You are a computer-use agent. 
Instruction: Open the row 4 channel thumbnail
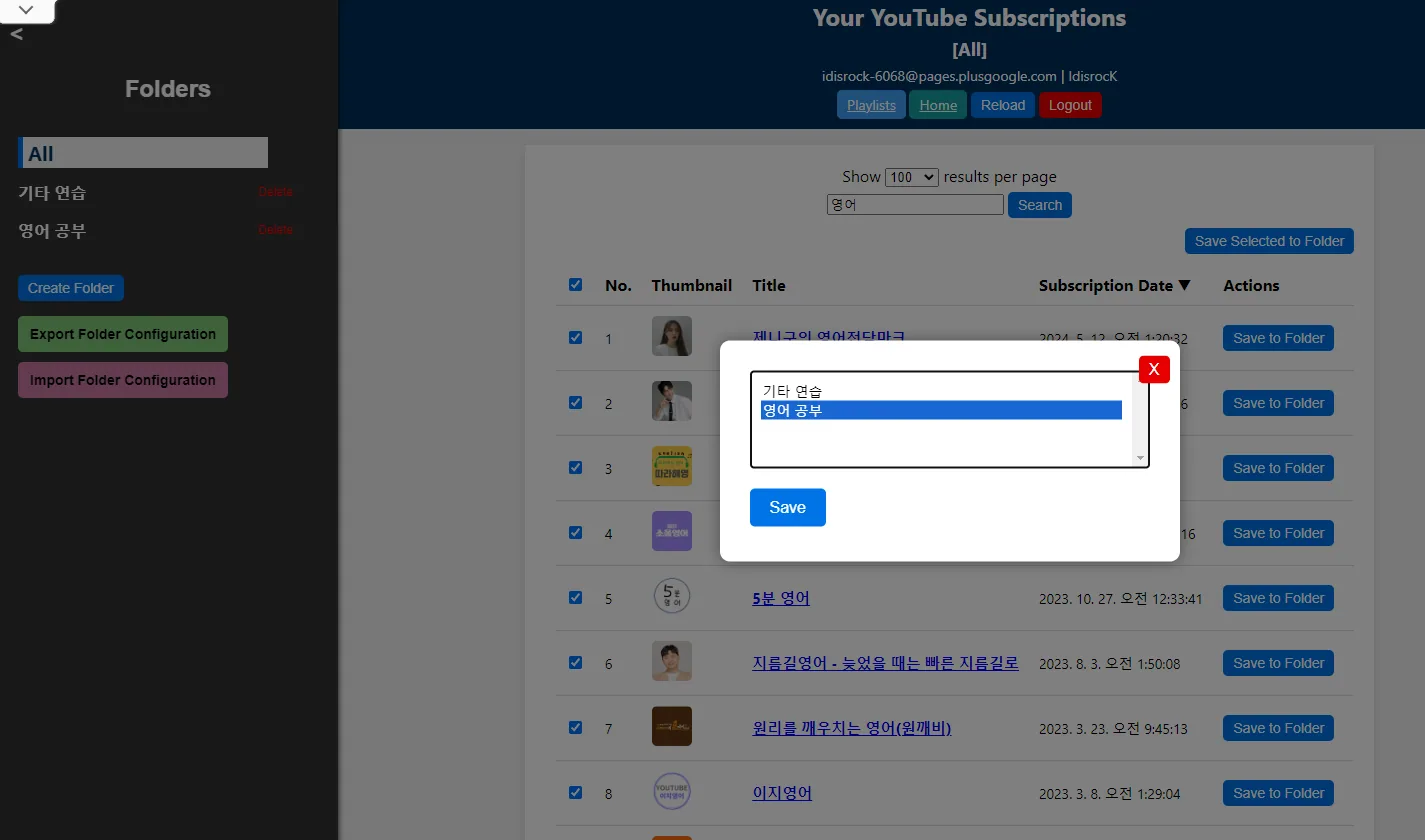pos(672,532)
